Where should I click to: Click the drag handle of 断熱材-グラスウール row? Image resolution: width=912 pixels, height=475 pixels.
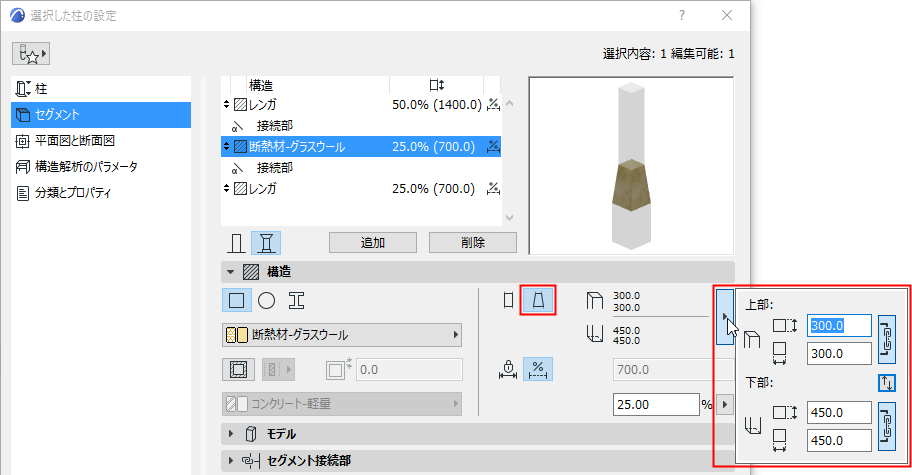click(x=226, y=147)
